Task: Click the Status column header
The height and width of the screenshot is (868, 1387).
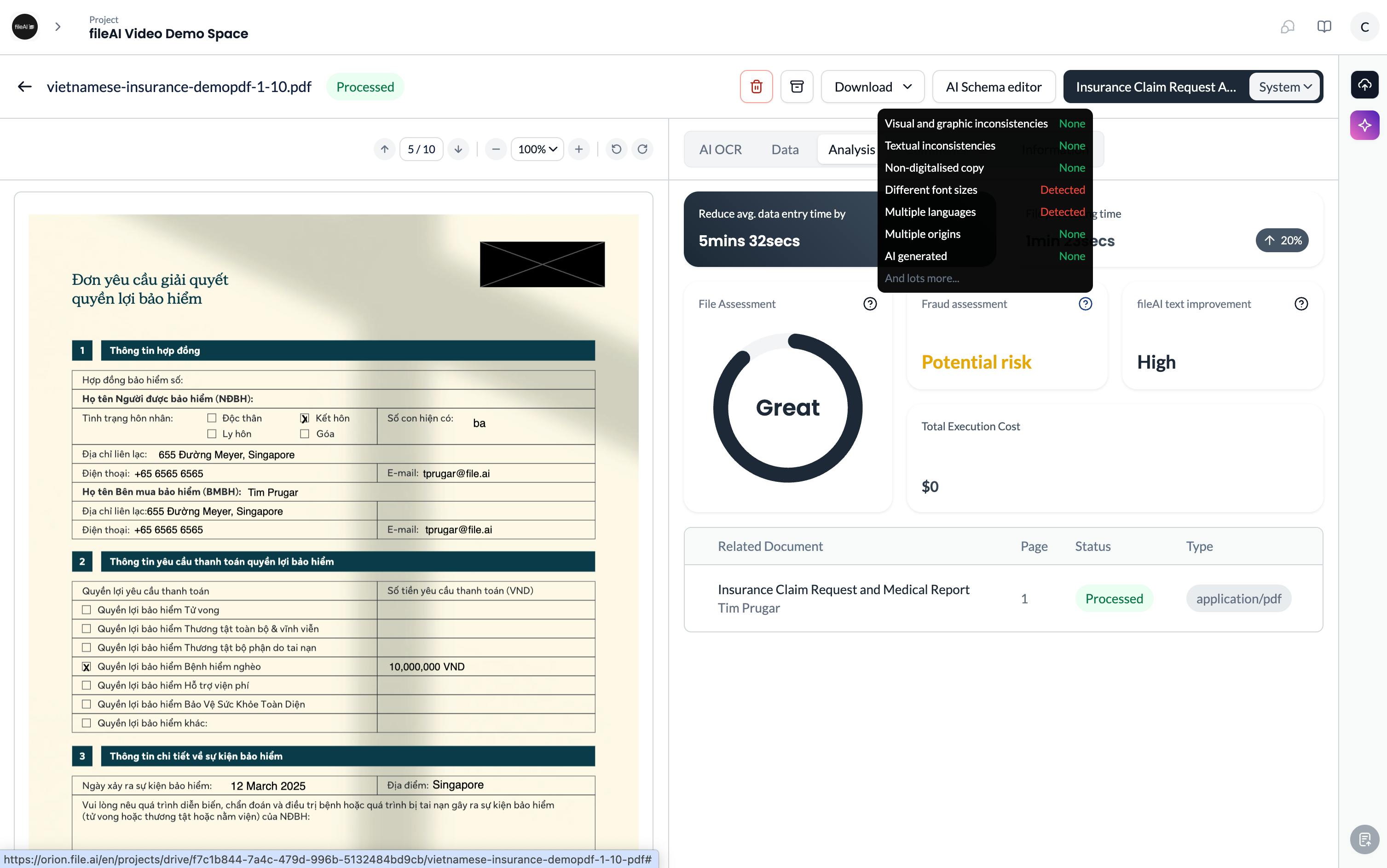Action: coord(1092,546)
